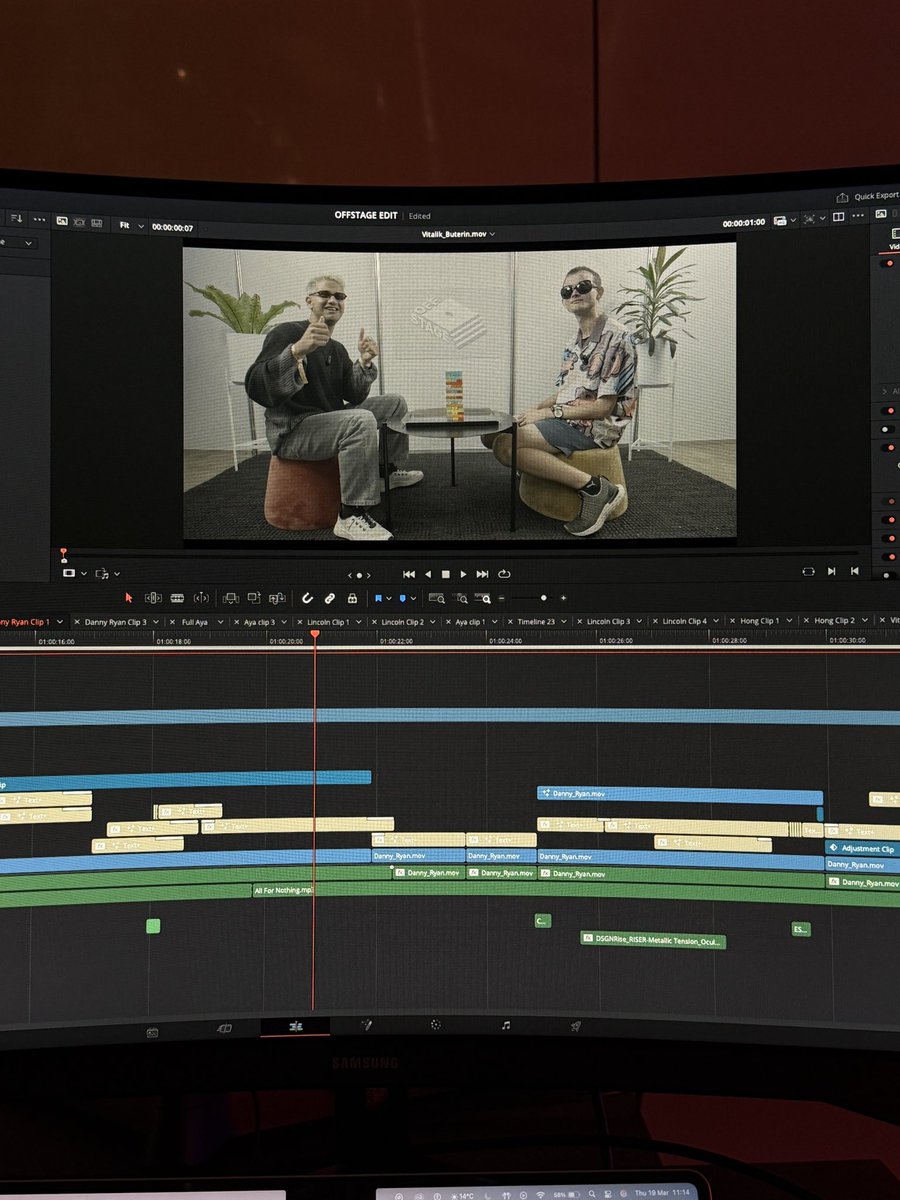This screenshot has width=900, height=1200.
Task: Click the playhead on the timeline ruler
Action: pyautogui.click(x=315, y=635)
